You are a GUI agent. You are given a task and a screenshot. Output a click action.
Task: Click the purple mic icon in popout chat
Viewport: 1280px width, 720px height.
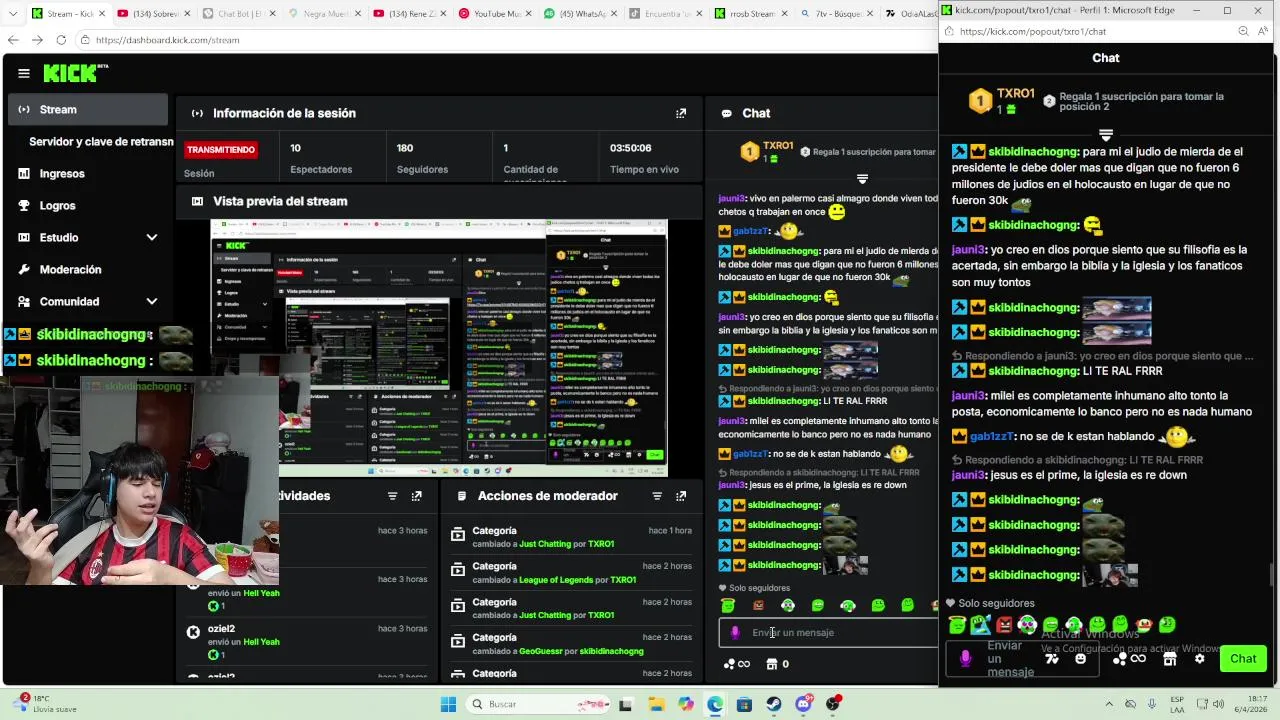pyautogui.click(x=965, y=658)
